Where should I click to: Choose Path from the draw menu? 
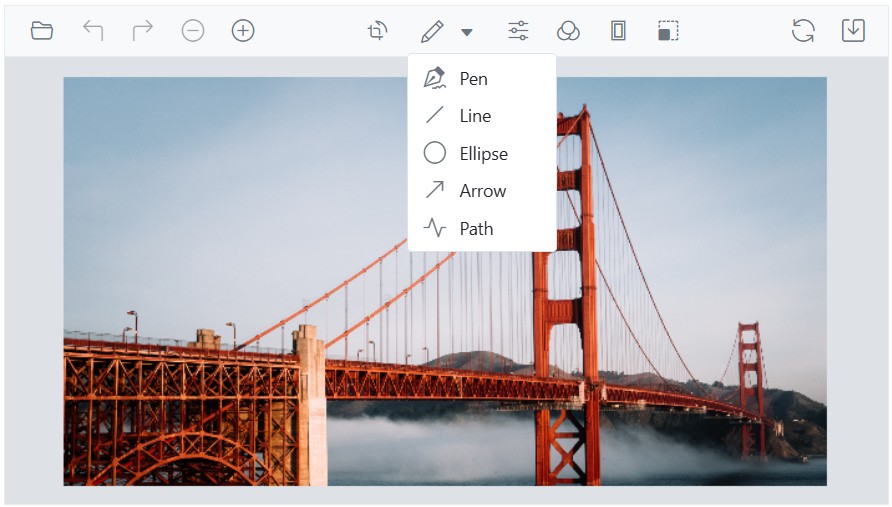click(482, 228)
